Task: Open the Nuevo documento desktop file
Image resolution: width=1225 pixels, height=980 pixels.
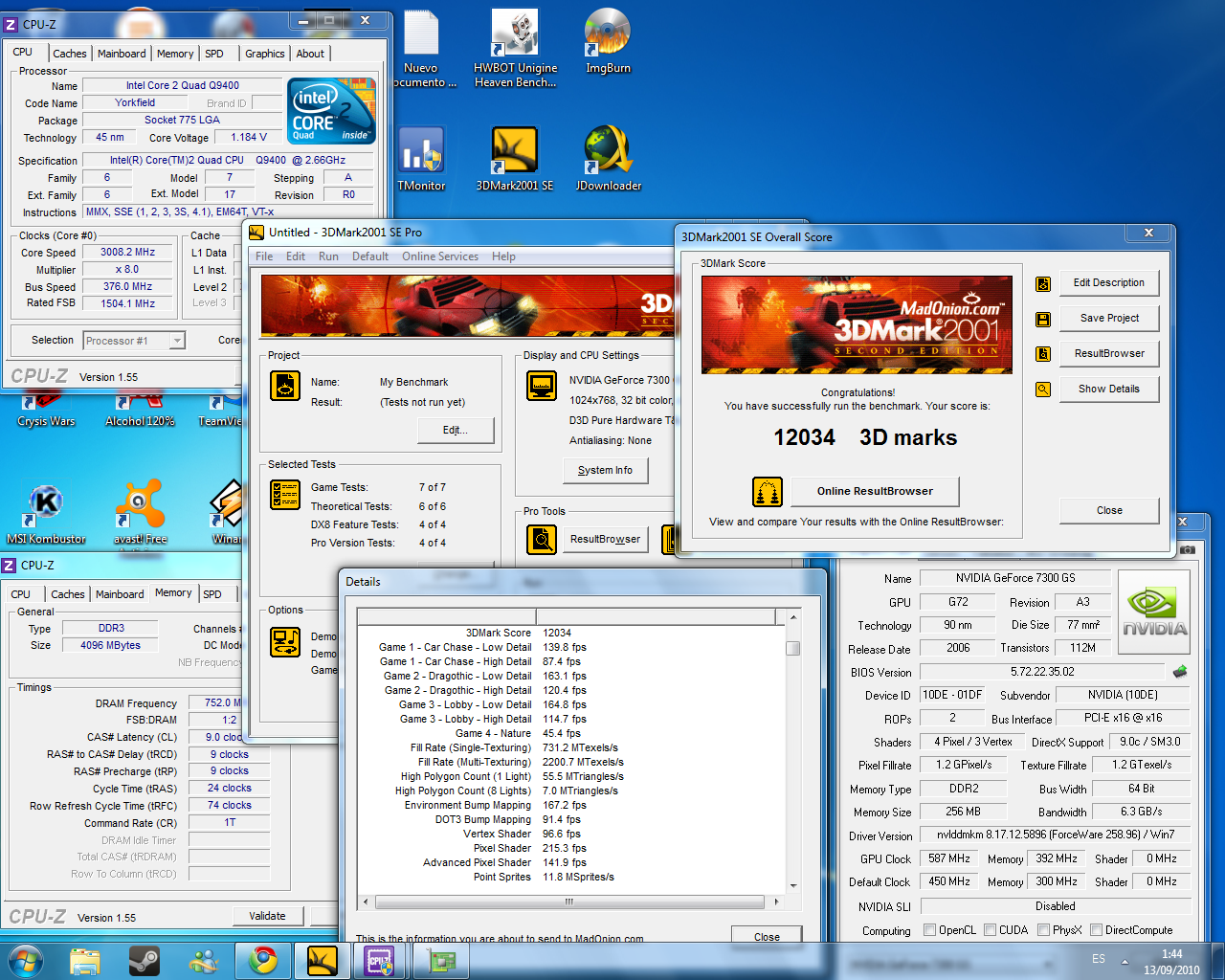Action: coord(421,48)
